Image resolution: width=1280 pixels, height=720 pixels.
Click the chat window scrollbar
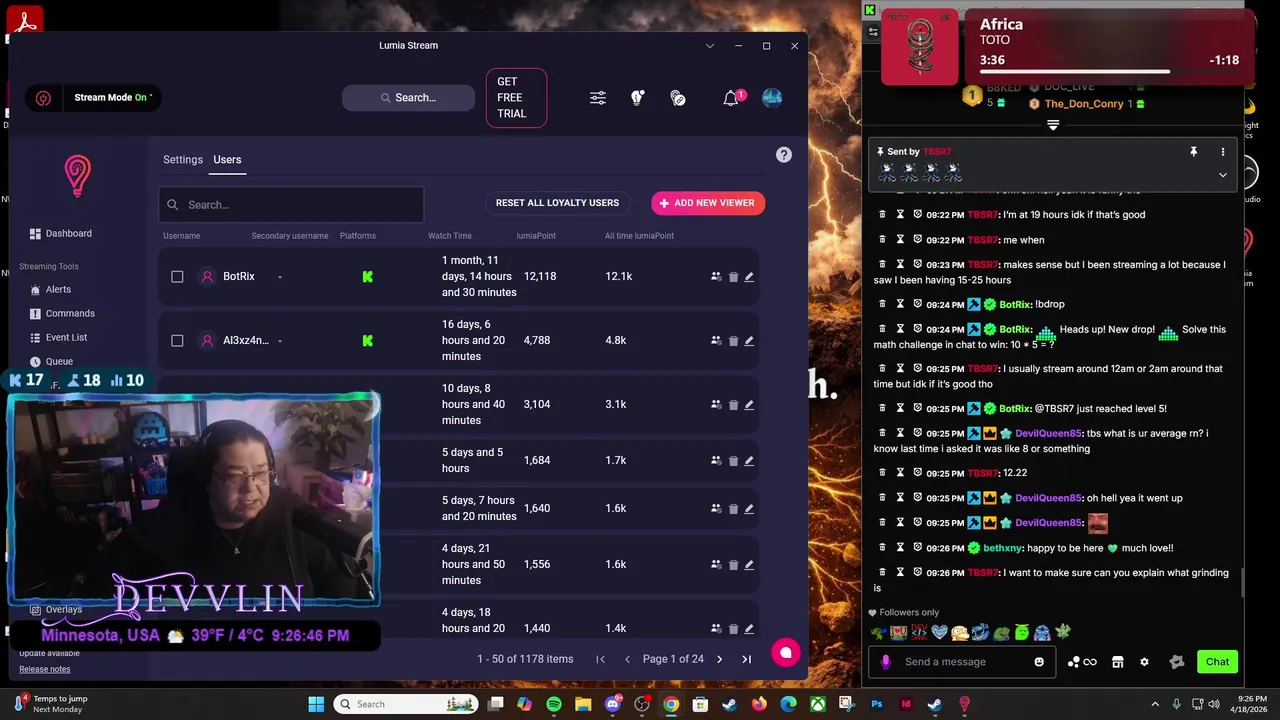(x=1242, y=581)
